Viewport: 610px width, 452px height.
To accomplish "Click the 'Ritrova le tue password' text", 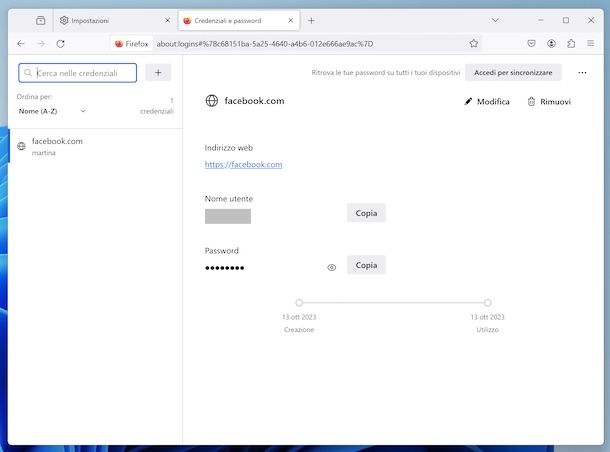I will coord(386,73).
